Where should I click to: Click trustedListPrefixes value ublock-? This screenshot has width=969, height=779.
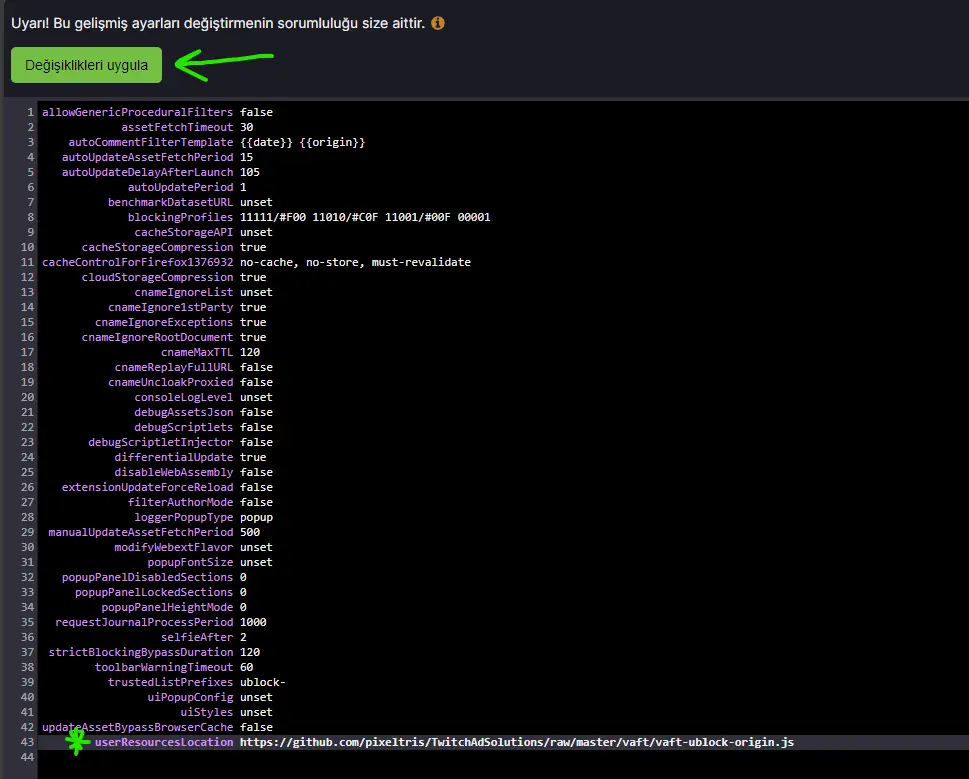[263, 682]
